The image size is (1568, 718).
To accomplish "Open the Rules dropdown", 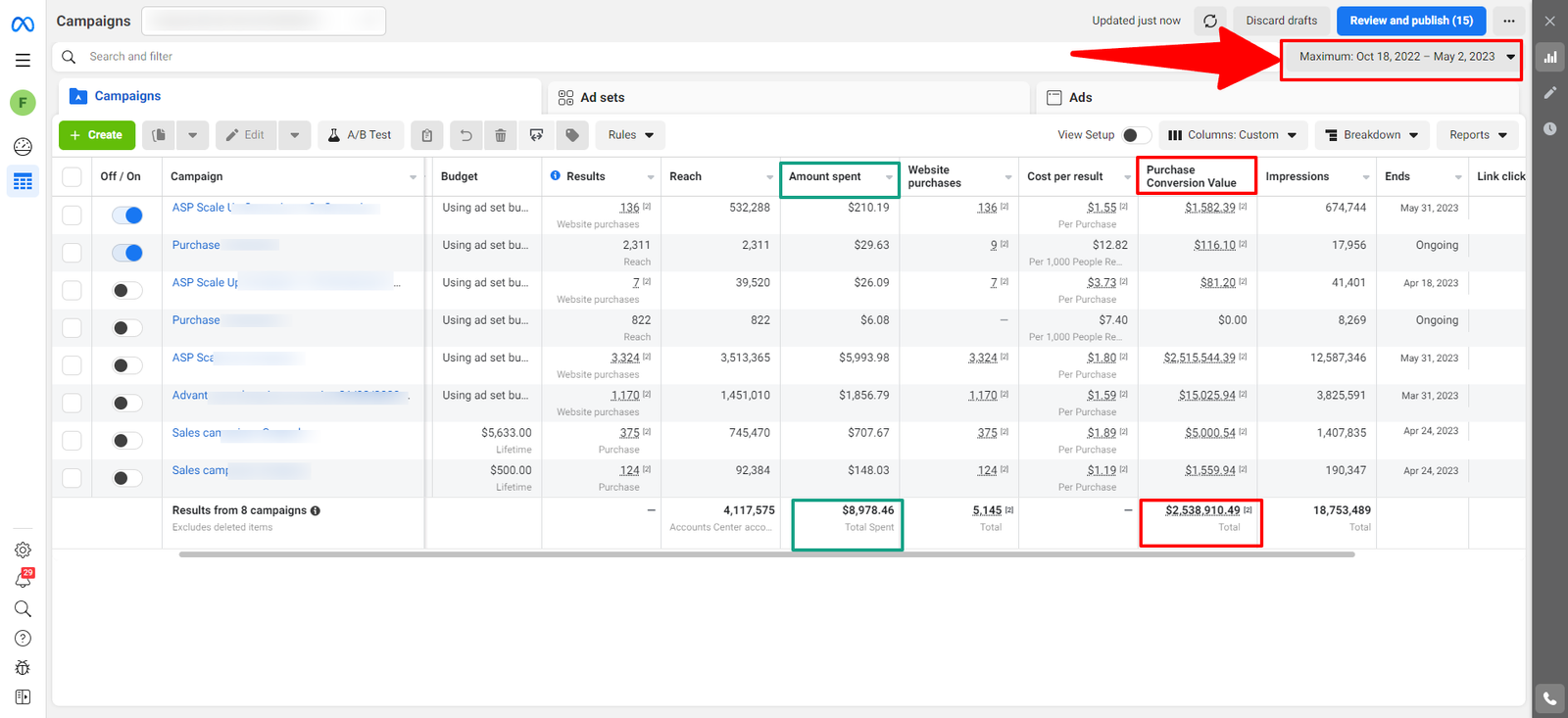I will coord(630,135).
